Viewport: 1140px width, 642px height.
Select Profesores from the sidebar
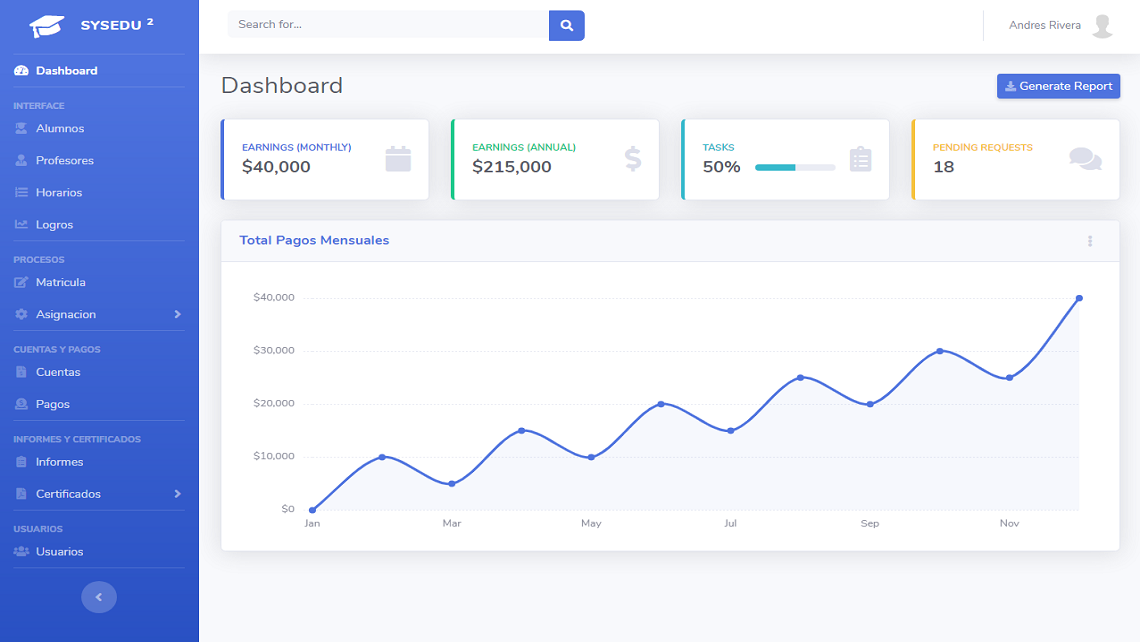pos(64,161)
